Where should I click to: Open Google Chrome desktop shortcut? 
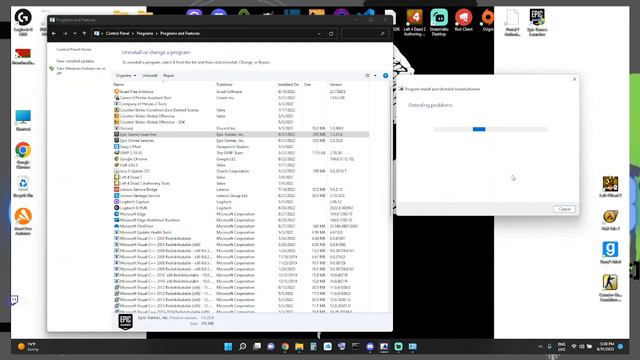[x=23, y=156]
